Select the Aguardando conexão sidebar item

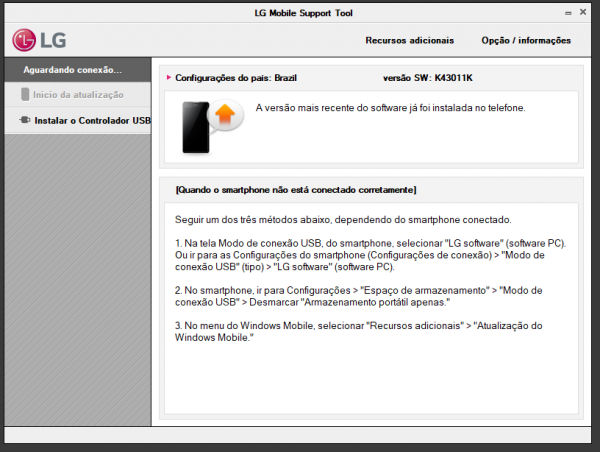[x=78, y=70]
